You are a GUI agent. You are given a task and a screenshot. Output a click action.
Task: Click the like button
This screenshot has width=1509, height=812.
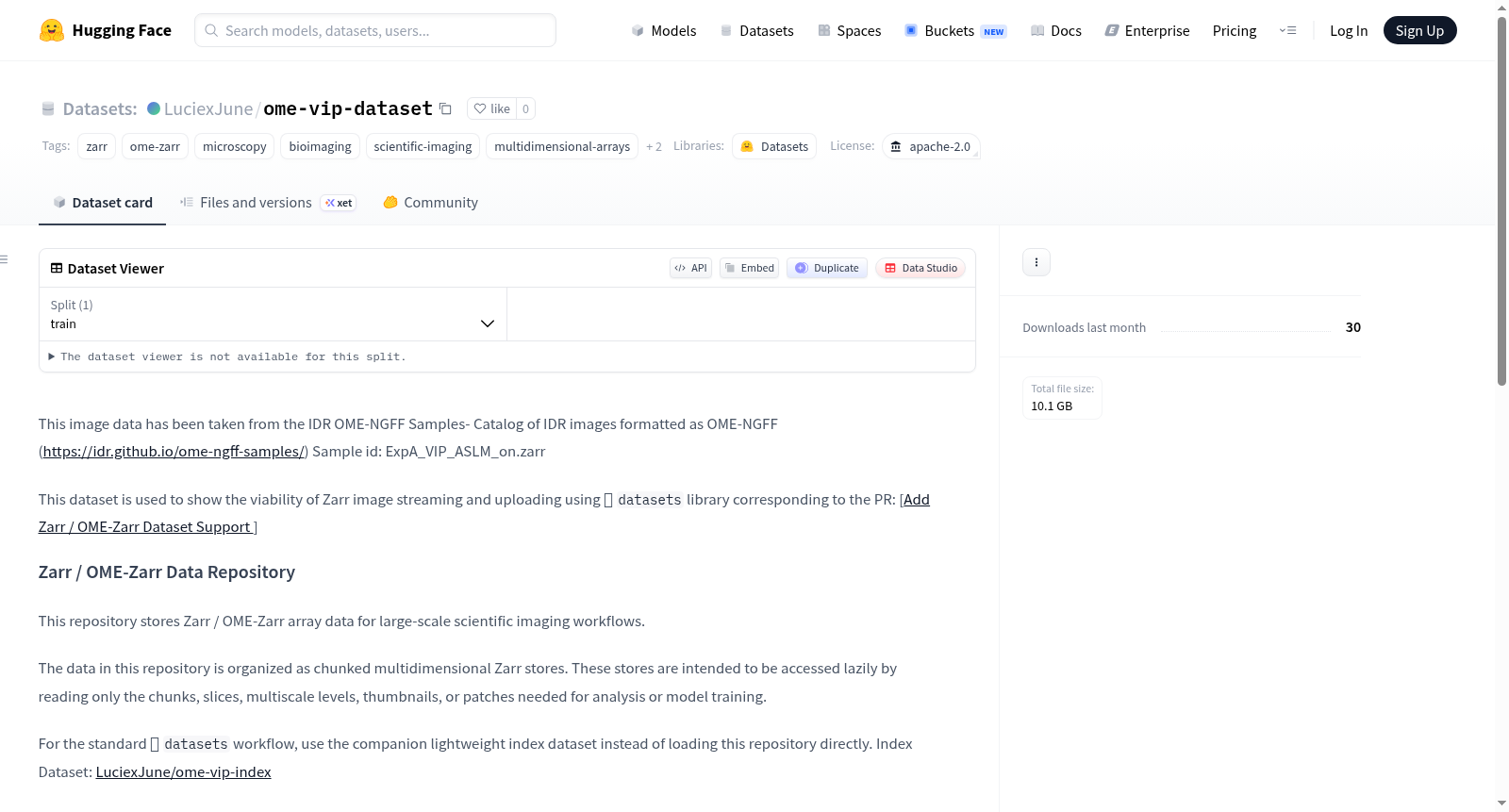point(491,108)
